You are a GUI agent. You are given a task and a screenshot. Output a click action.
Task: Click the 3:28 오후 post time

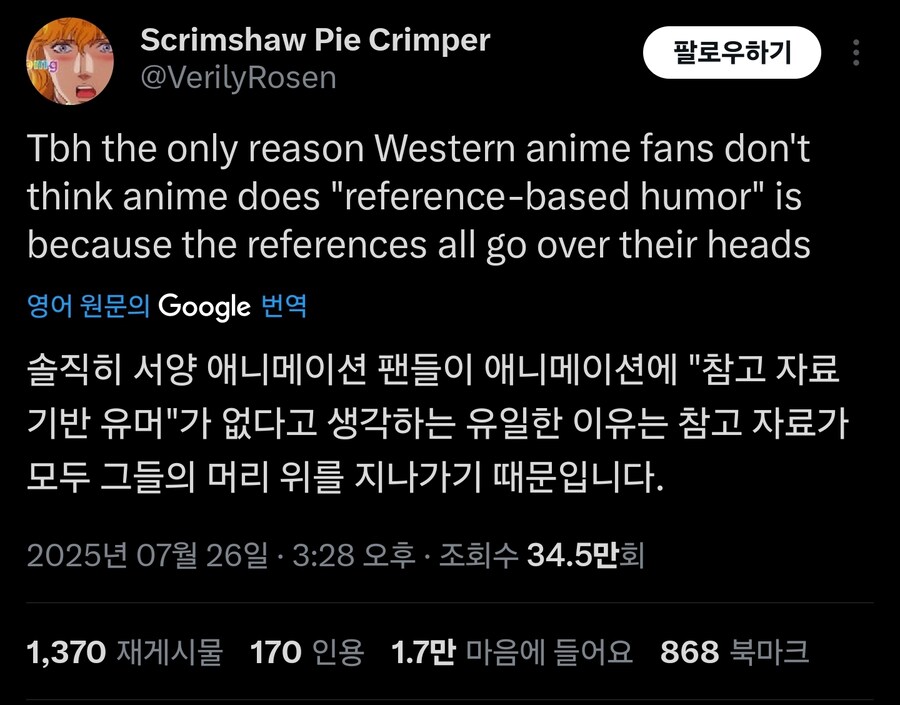point(354,555)
